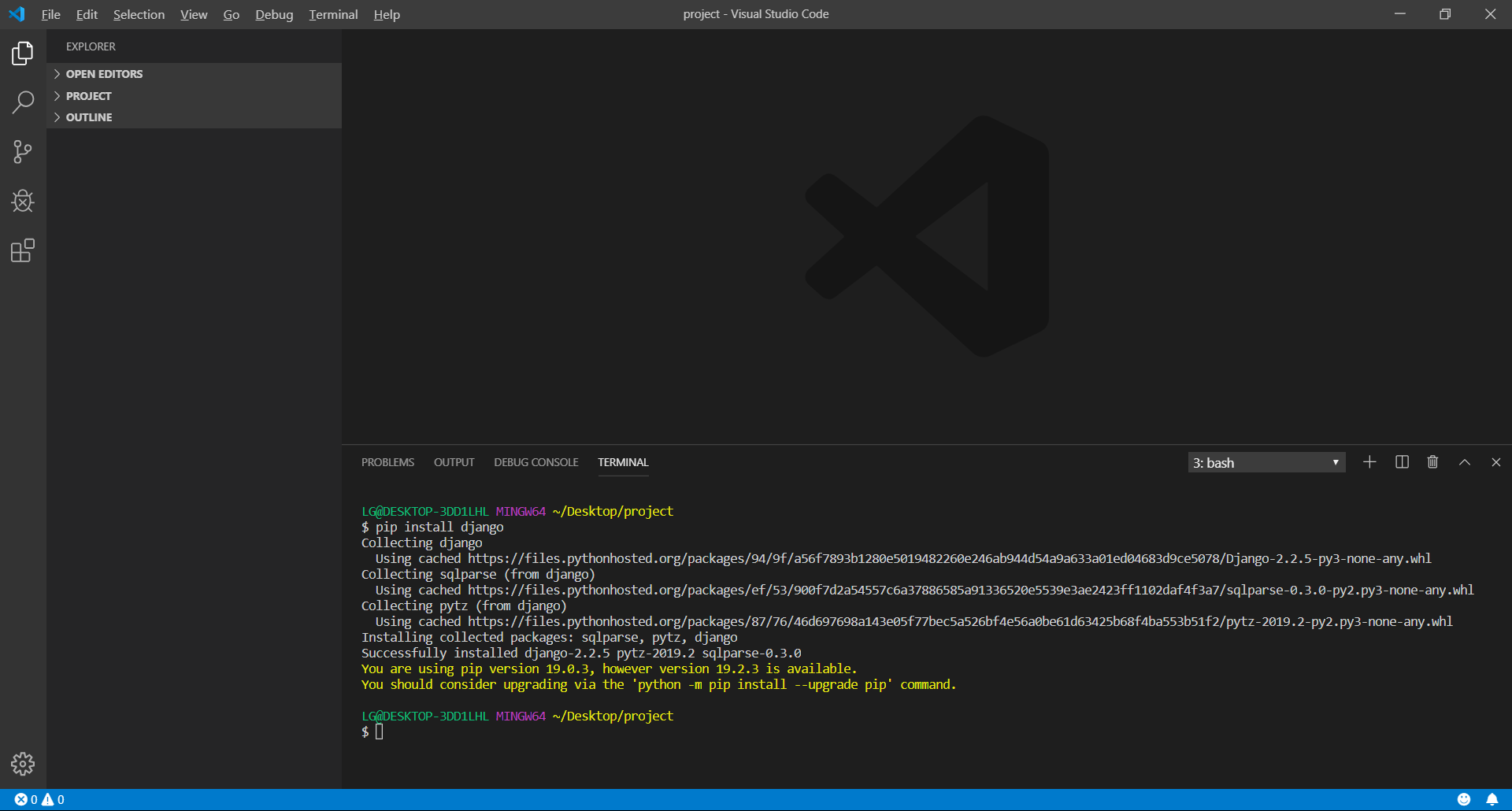Click 'Collecting pytz (from django)' line

(464, 605)
